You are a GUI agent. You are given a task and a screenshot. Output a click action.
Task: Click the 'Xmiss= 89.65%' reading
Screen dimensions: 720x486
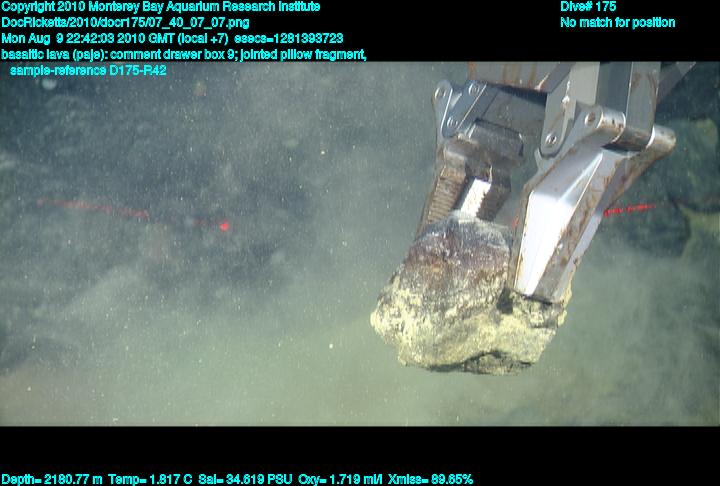[430, 480]
